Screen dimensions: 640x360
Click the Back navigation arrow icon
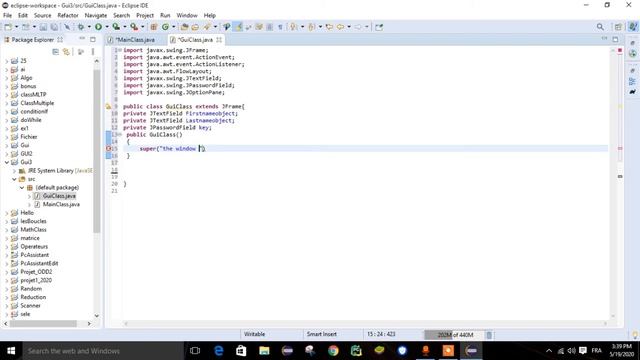pos(340,27)
